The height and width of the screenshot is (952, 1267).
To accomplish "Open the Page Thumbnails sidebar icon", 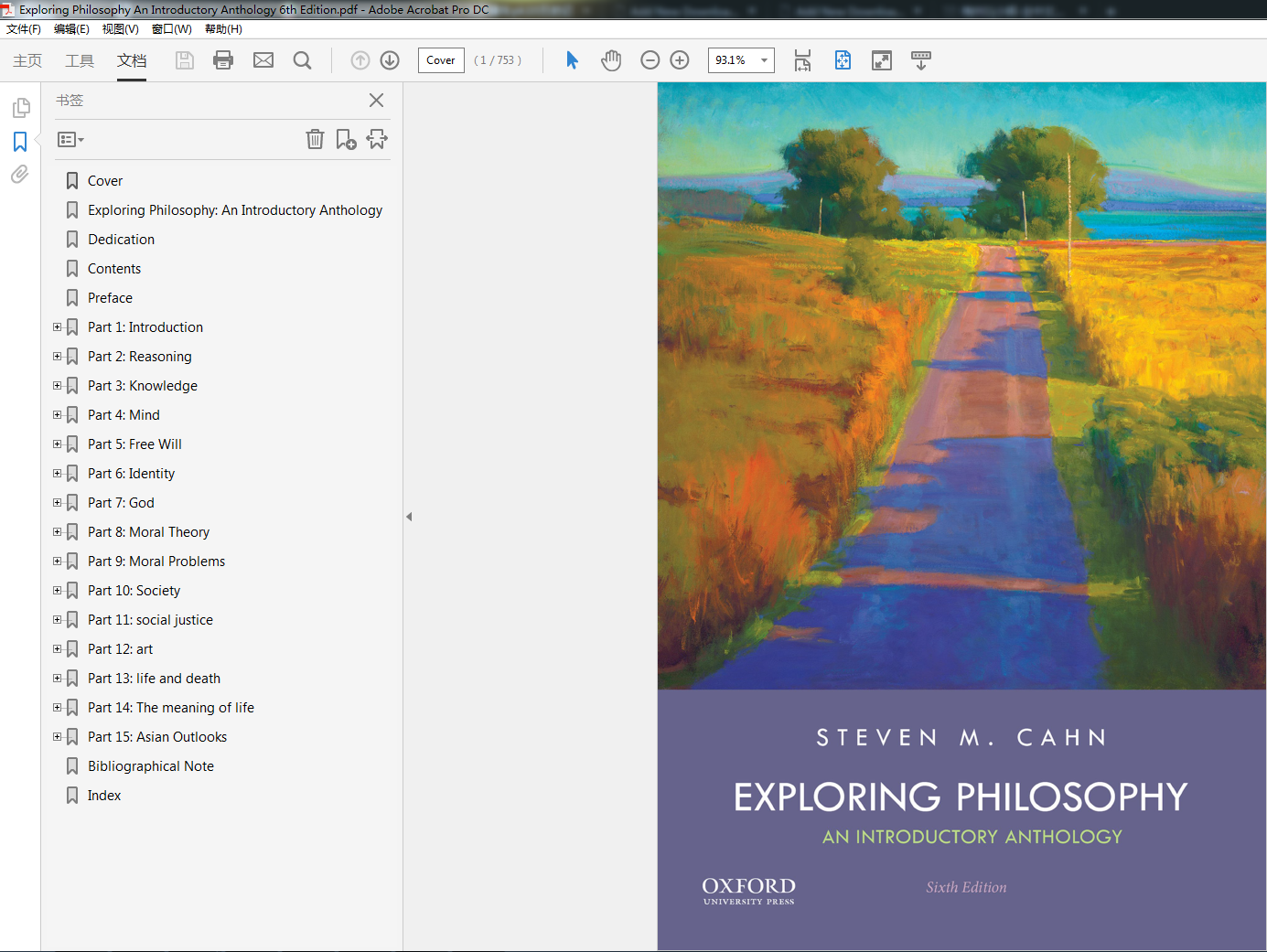I will pos(20,108).
